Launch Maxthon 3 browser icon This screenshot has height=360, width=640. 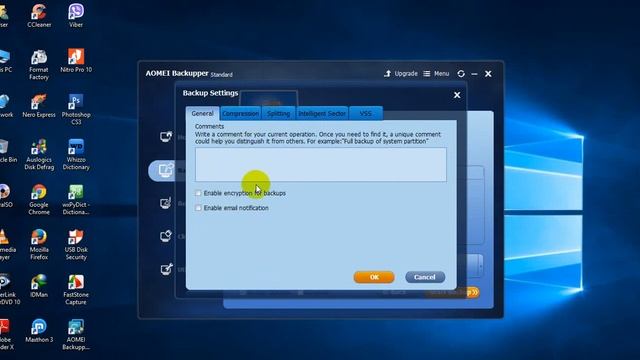tap(39, 331)
